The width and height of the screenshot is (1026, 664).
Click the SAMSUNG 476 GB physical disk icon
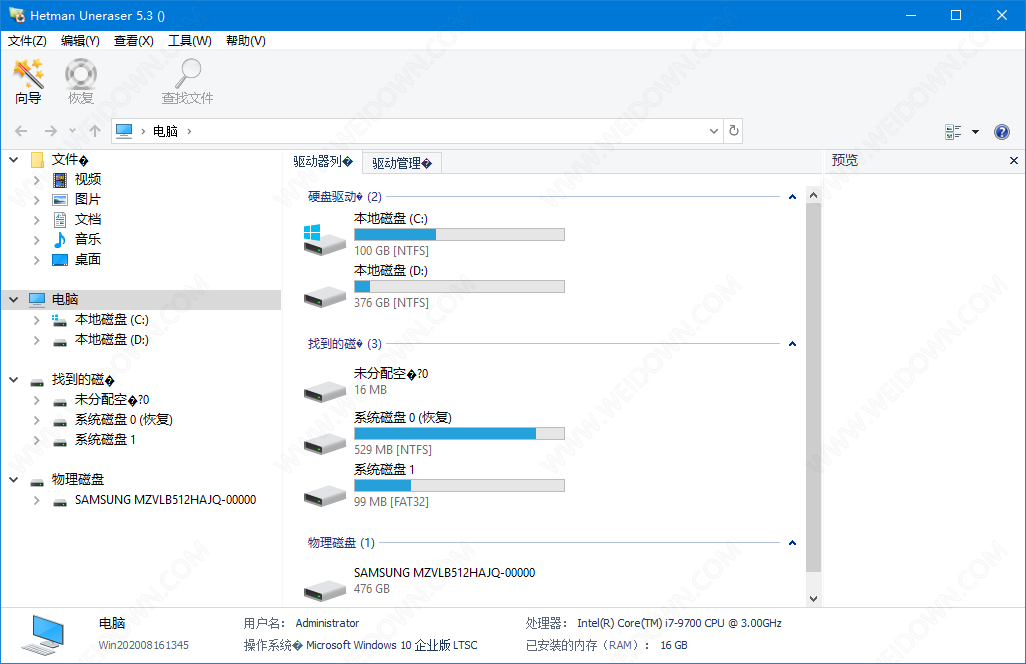(325, 589)
